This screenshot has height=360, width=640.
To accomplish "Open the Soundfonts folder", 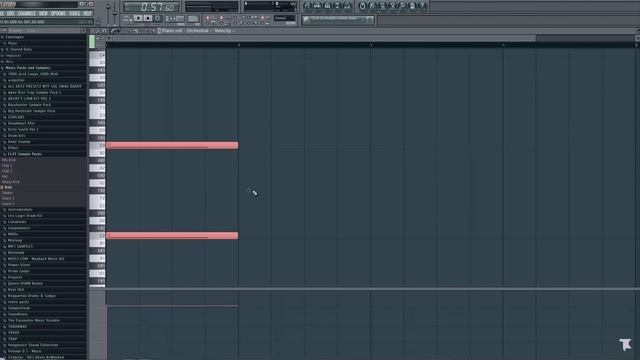I will point(18,314).
